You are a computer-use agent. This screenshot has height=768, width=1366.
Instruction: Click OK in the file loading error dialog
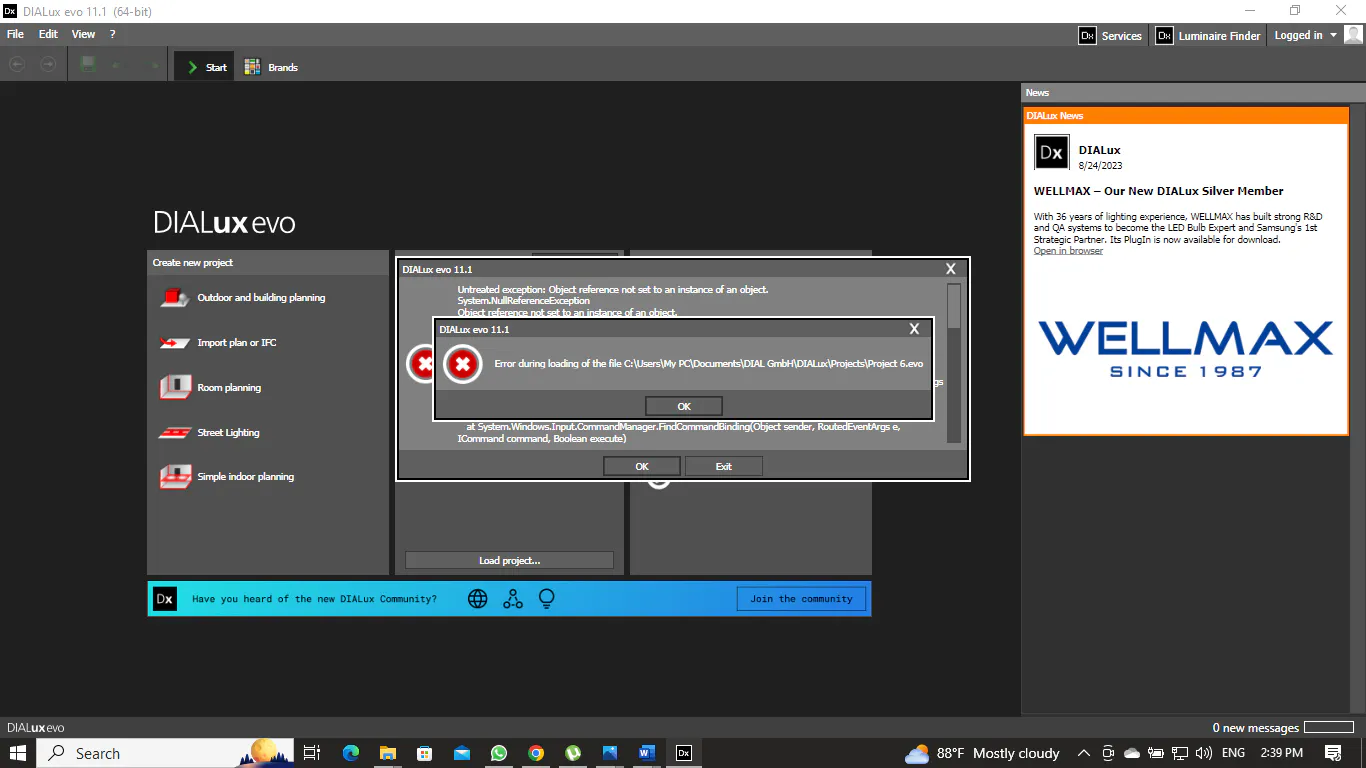(x=684, y=406)
